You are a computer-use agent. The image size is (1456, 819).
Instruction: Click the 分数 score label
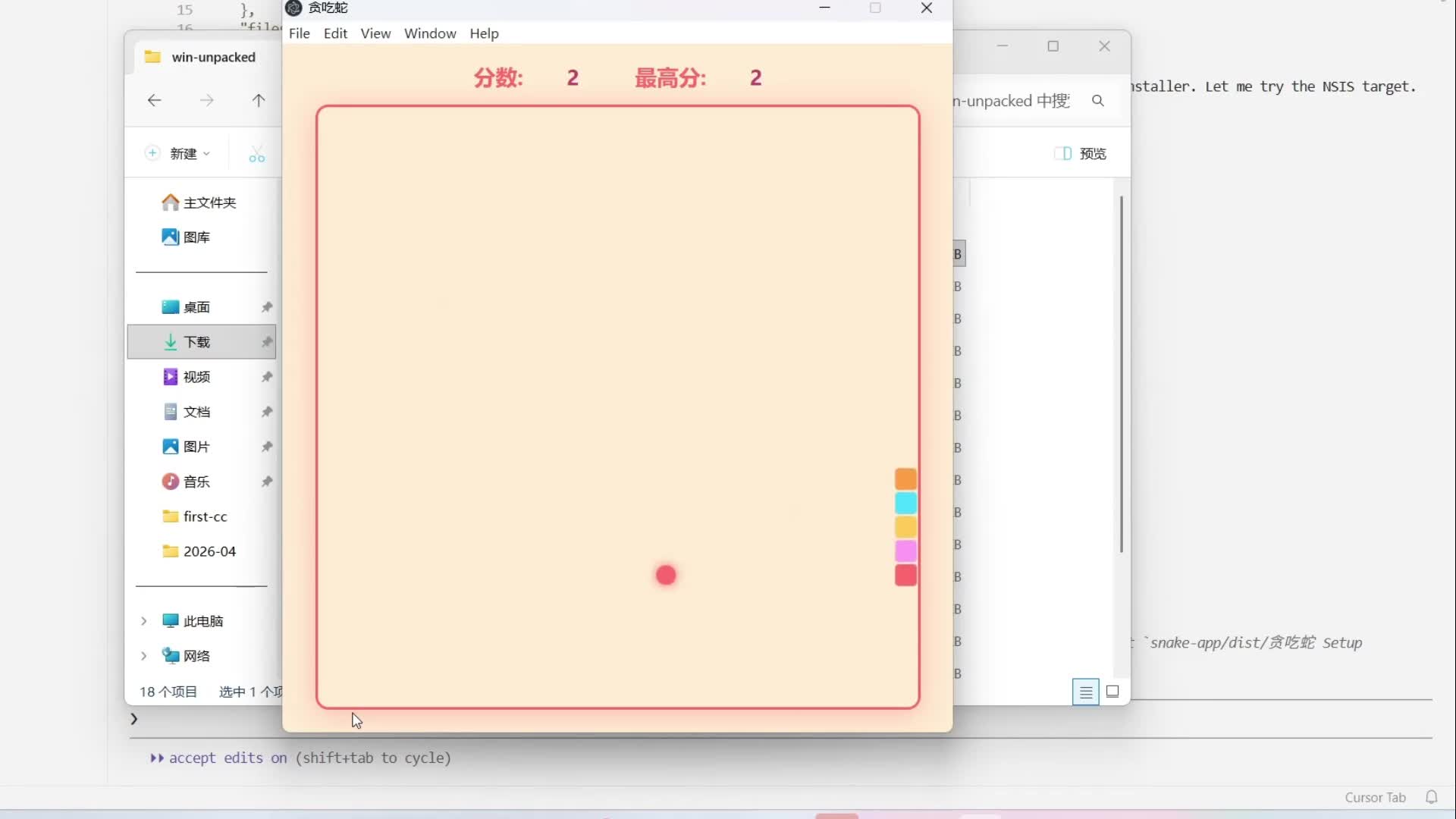coord(498,77)
